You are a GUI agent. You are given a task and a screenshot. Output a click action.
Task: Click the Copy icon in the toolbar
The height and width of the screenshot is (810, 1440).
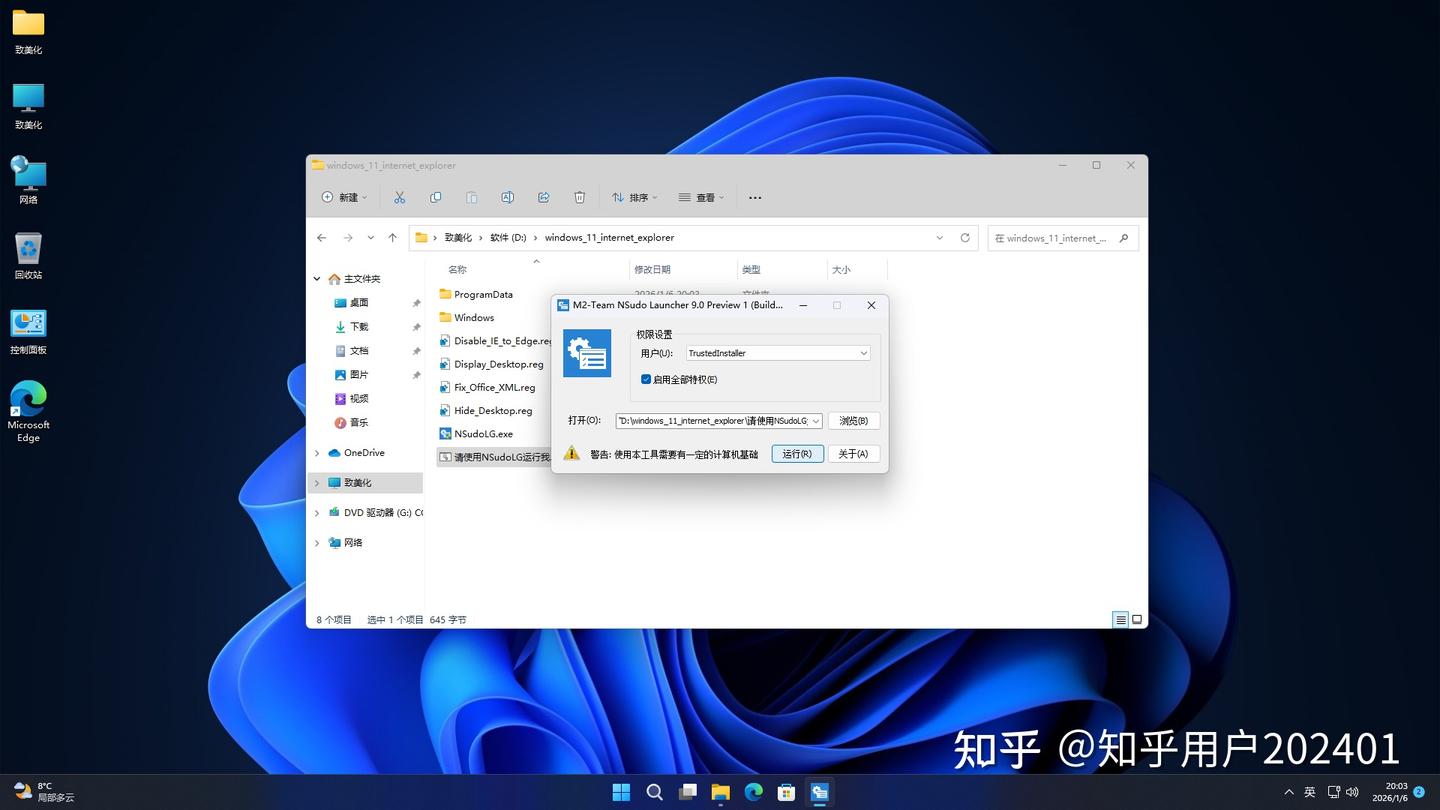coord(435,197)
